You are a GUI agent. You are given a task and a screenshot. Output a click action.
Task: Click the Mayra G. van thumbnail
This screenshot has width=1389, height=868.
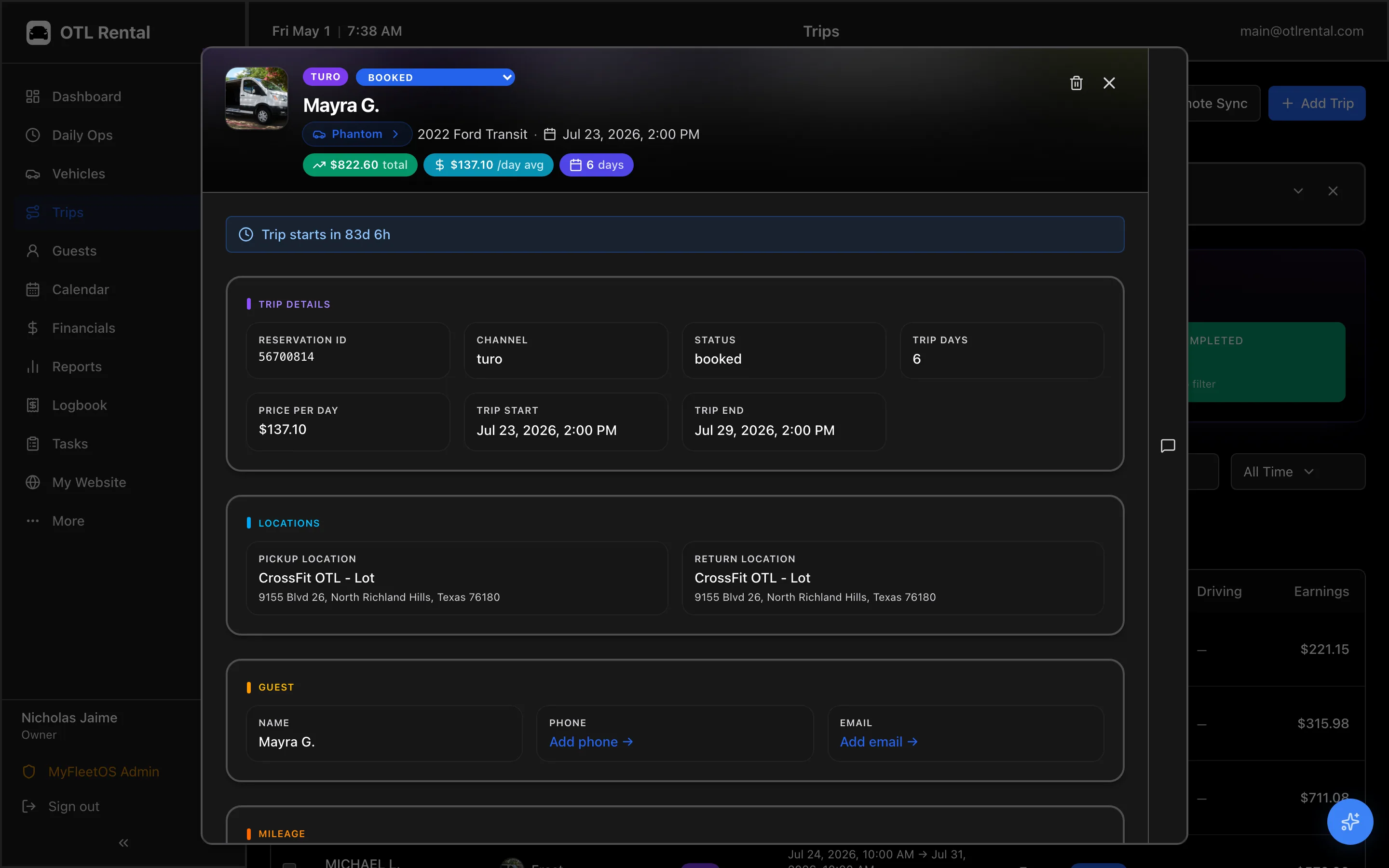point(257,98)
